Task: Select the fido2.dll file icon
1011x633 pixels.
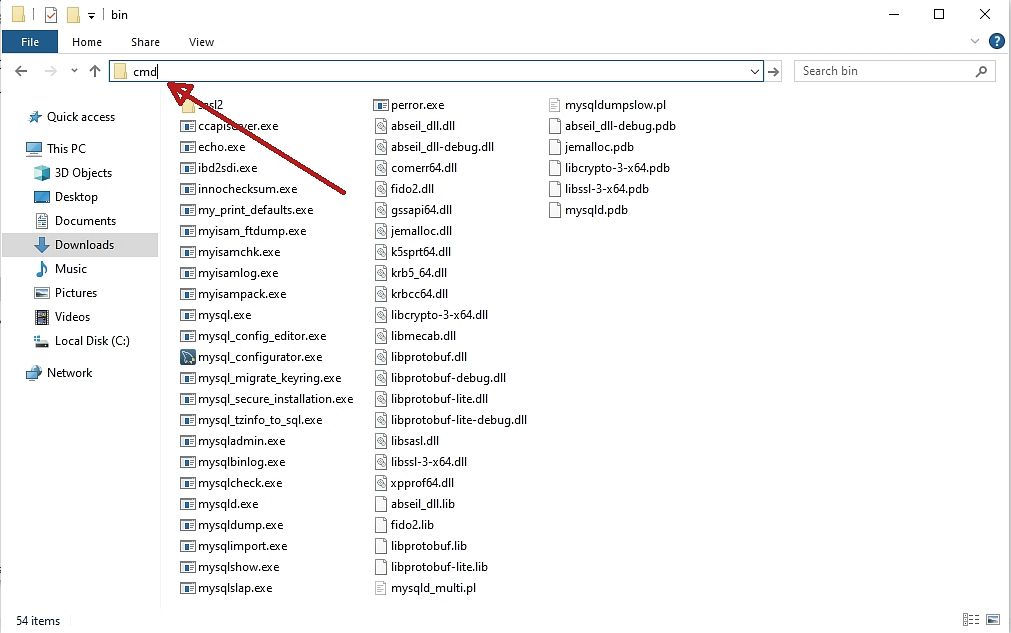Action: 381,189
